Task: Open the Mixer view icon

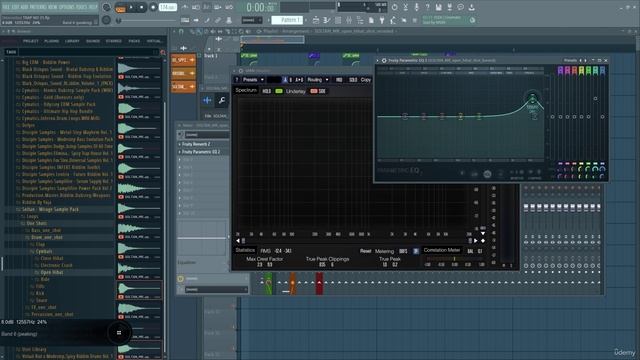Action: pos(349,20)
